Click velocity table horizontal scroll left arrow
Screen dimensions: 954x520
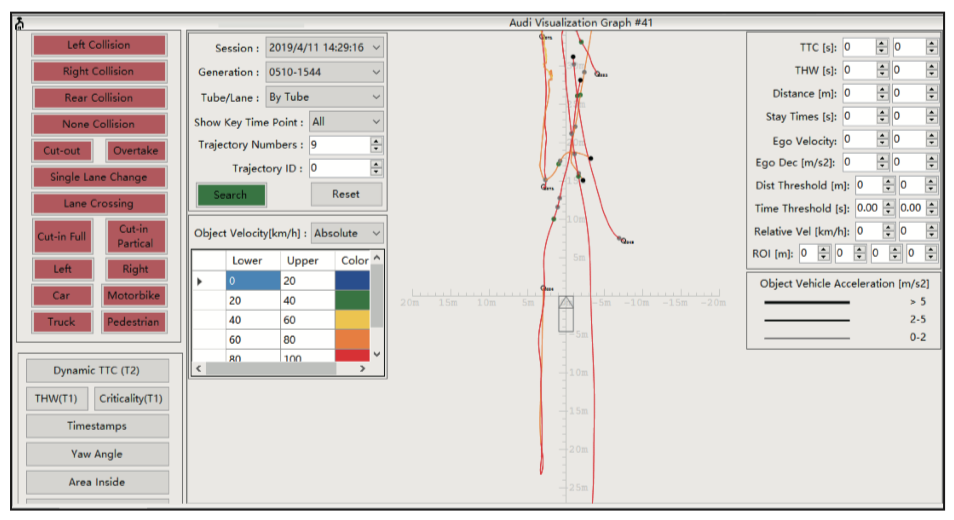coord(198,369)
